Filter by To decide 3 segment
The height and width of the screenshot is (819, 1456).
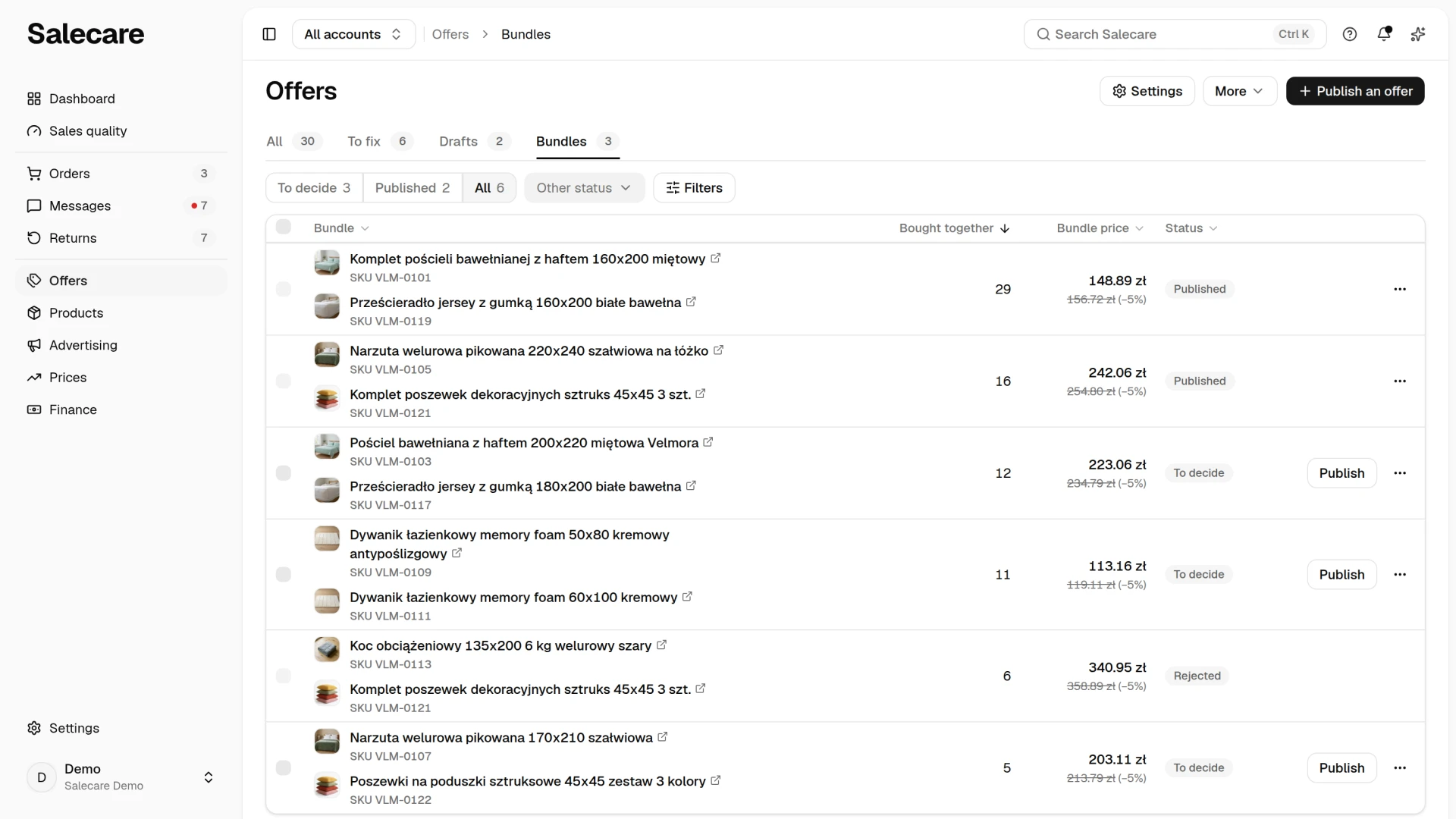[314, 188]
